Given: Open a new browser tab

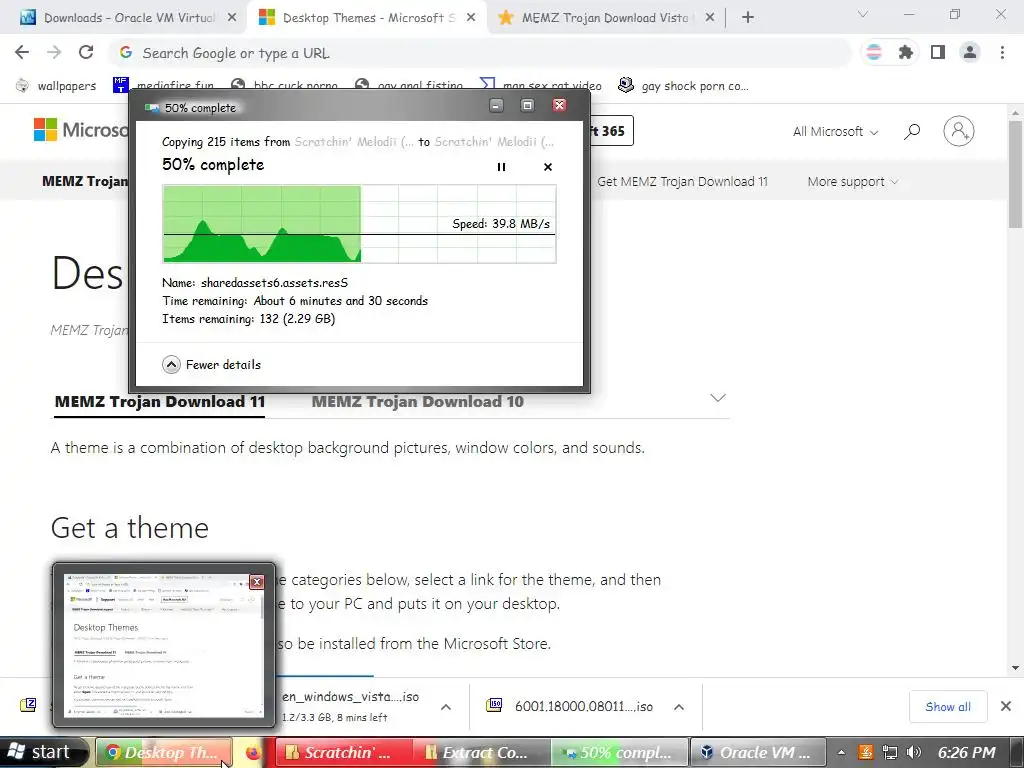Looking at the screenshot, I should 748,18.
